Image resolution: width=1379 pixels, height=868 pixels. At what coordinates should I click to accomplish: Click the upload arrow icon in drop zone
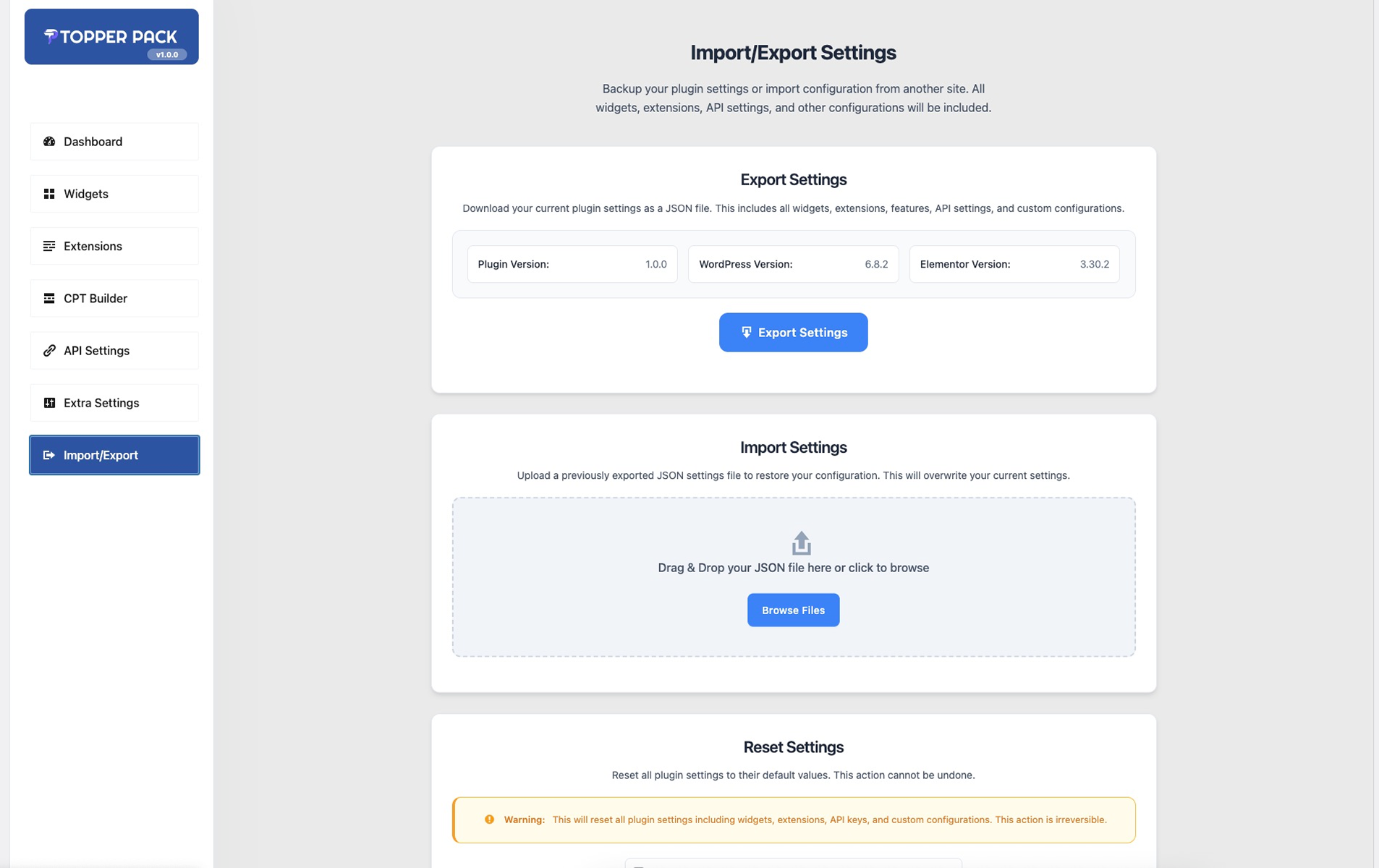[x=801, y=542]
